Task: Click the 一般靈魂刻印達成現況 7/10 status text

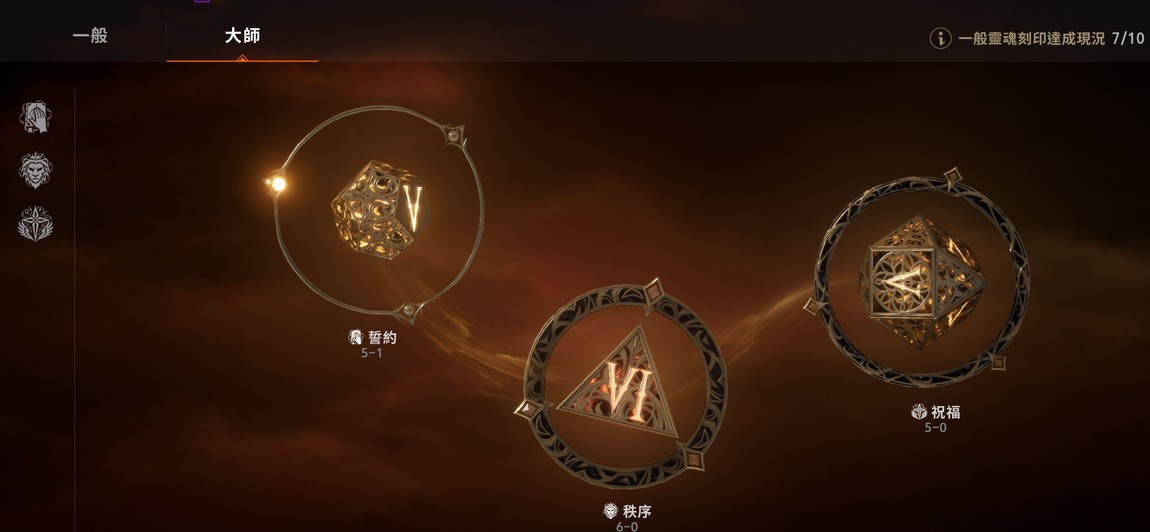Action: (1051, 38)
